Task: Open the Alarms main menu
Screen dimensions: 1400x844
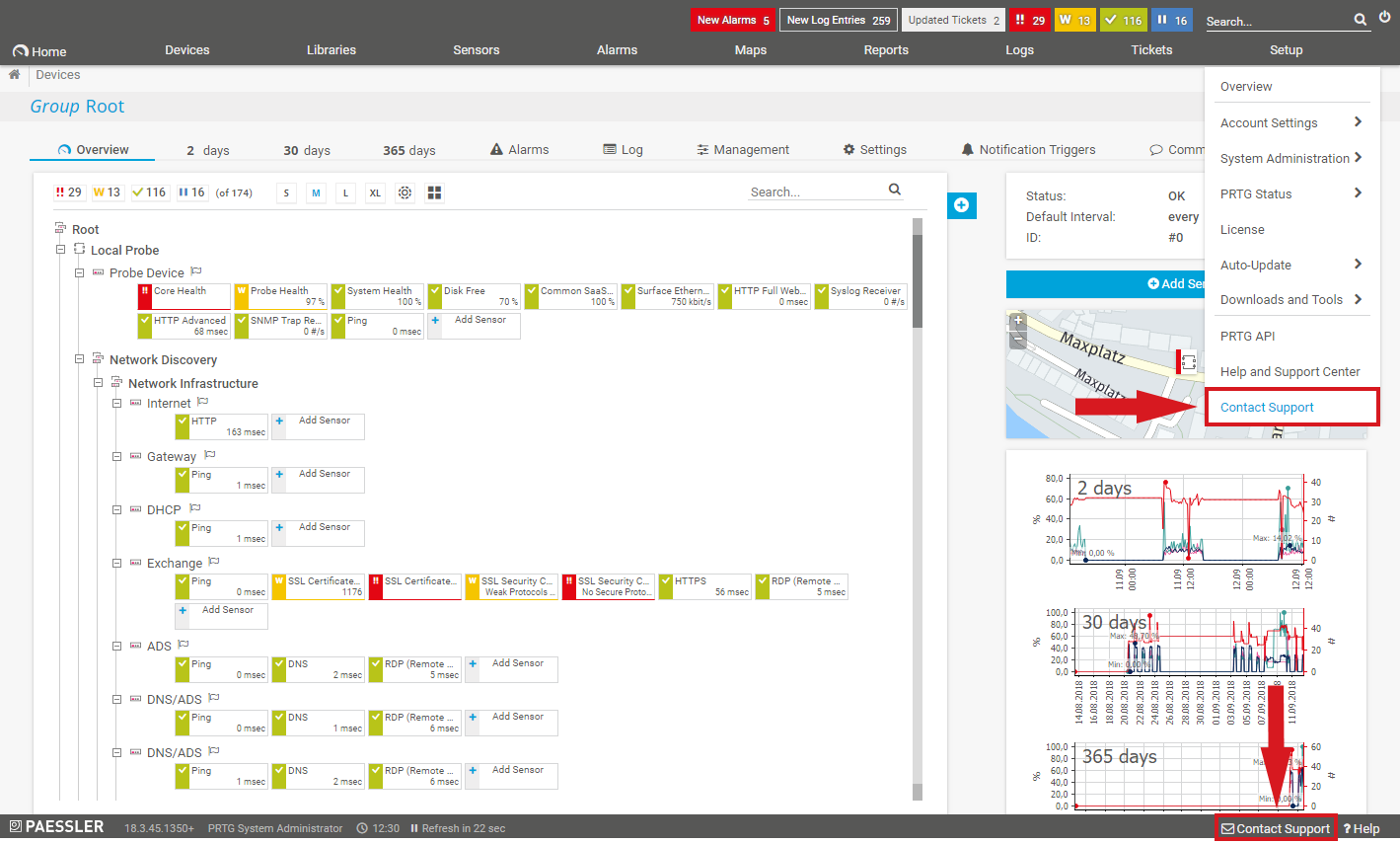Action: point(617,50)
